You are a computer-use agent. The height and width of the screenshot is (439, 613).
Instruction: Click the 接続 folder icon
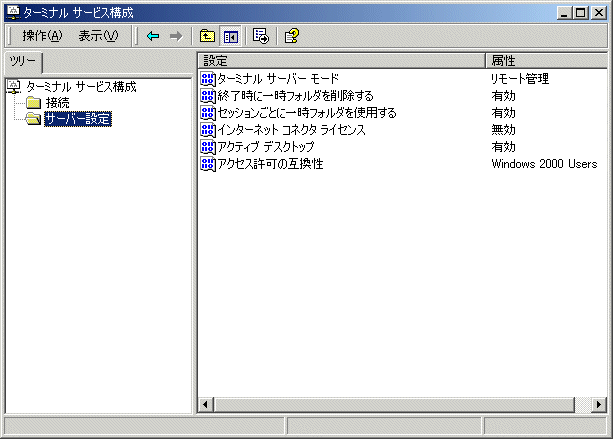[x=34, y=103]
